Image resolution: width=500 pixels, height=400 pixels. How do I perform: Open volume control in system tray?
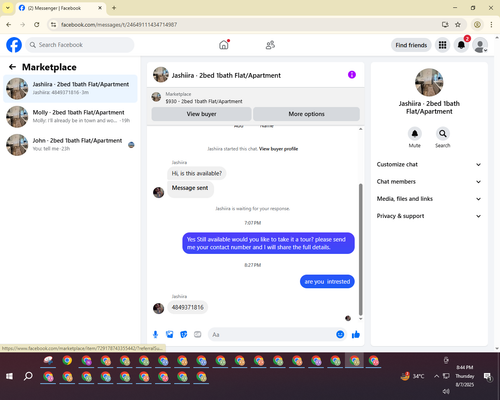pyautogui.click(x=446, y=391)
